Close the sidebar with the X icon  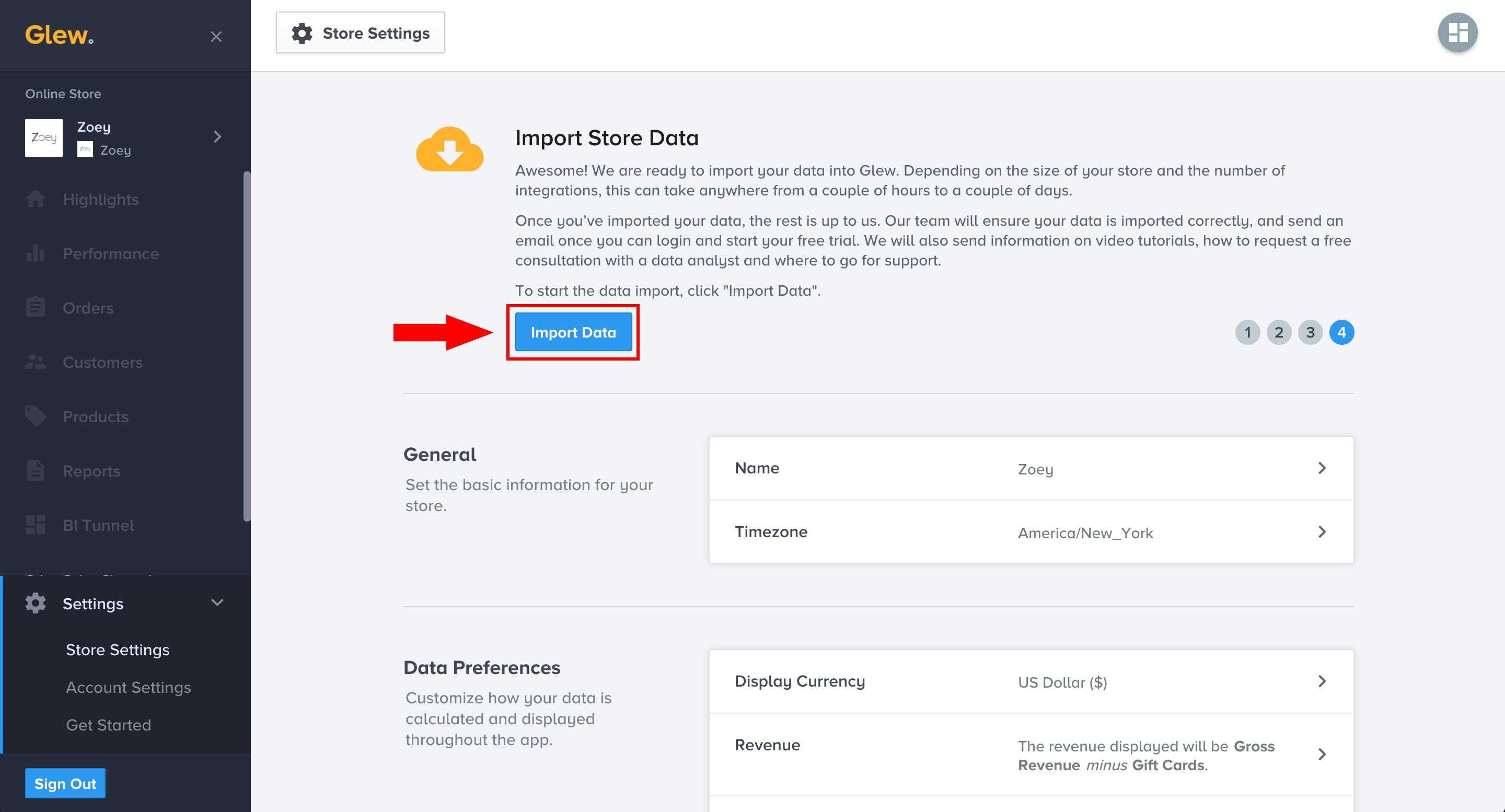tap(216, 37)
